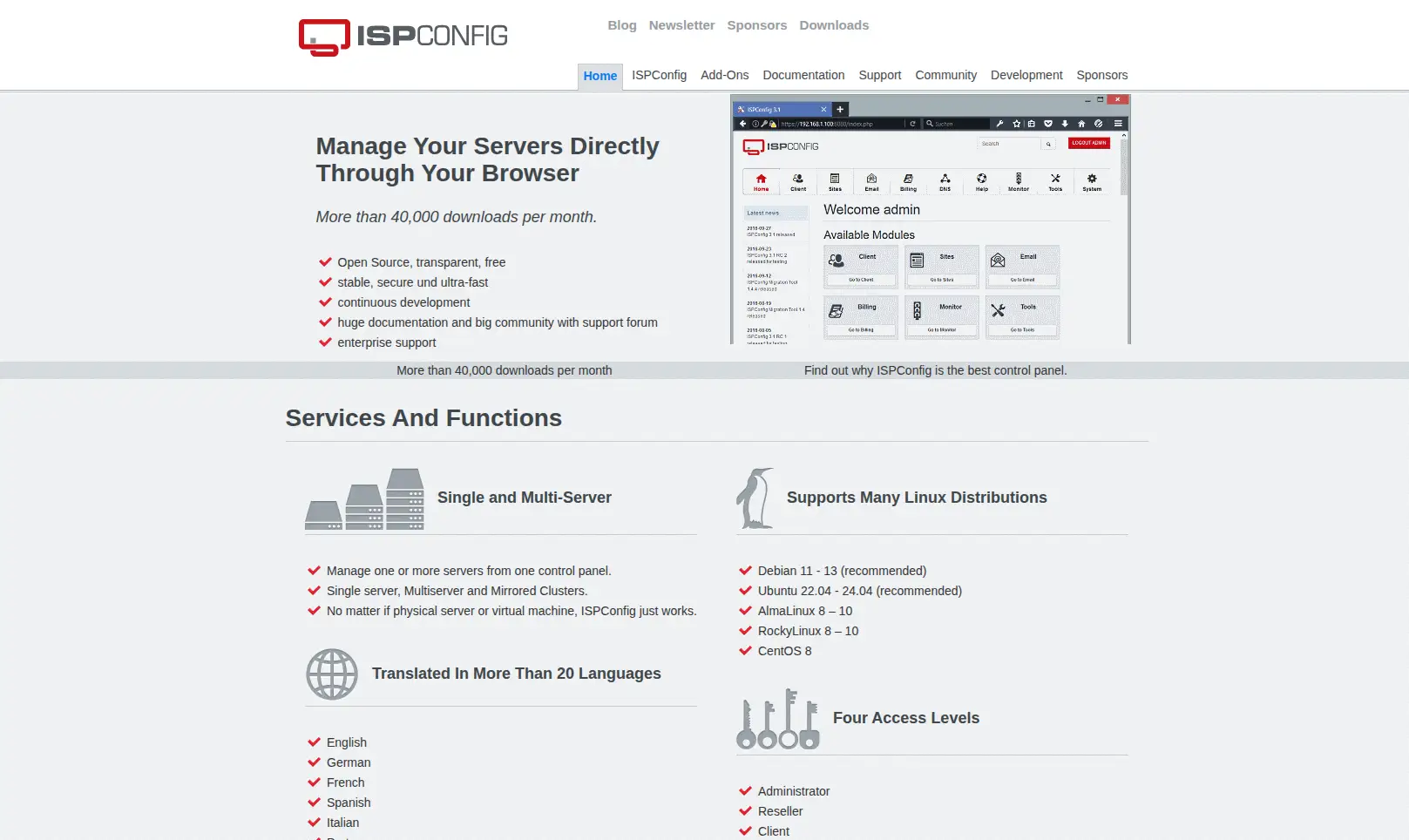
Task: Click the 'Four Access Levels' heading
Action: tap(906, 718)
